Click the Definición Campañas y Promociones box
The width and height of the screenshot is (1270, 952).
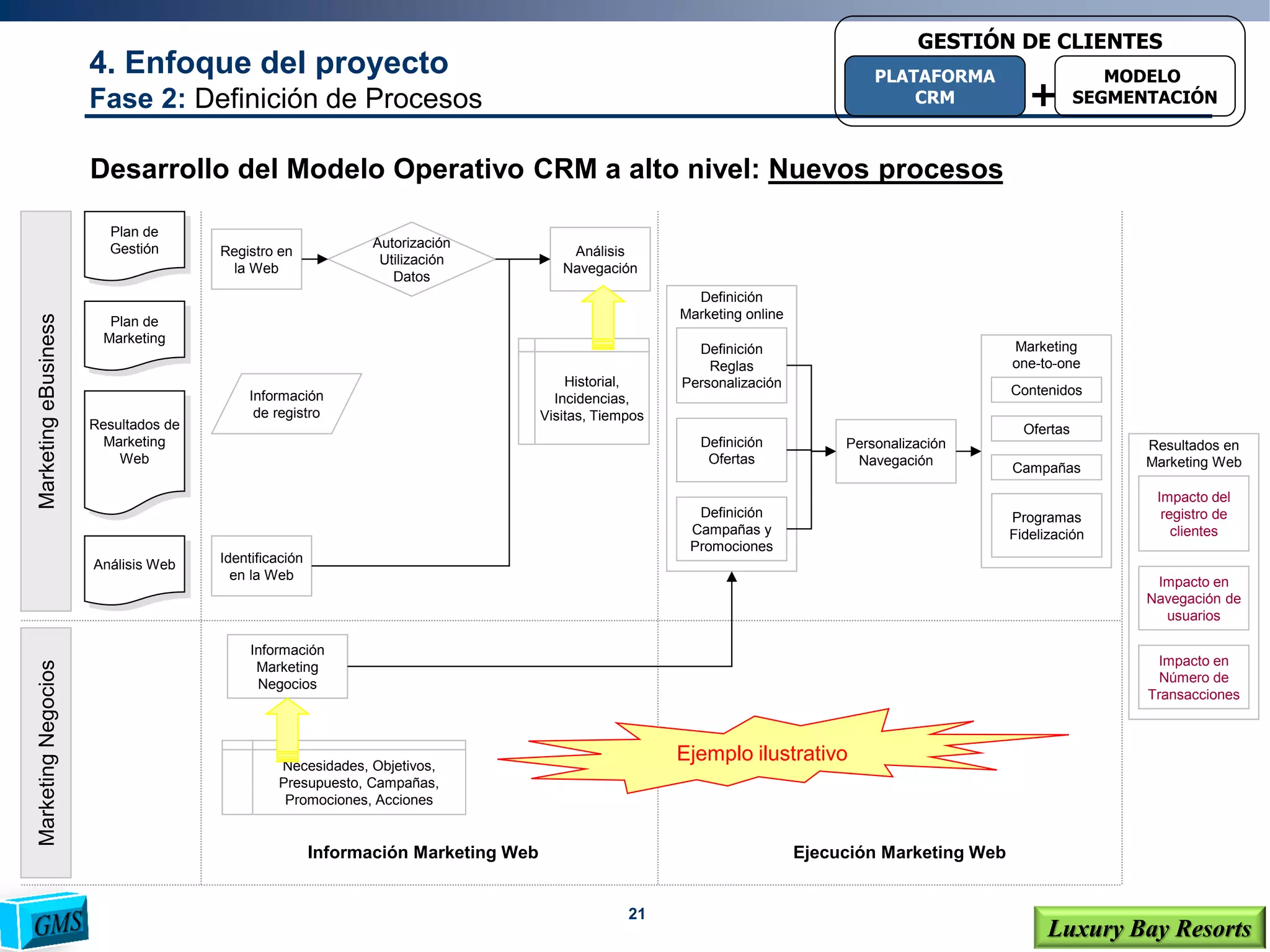coord(731,529)
